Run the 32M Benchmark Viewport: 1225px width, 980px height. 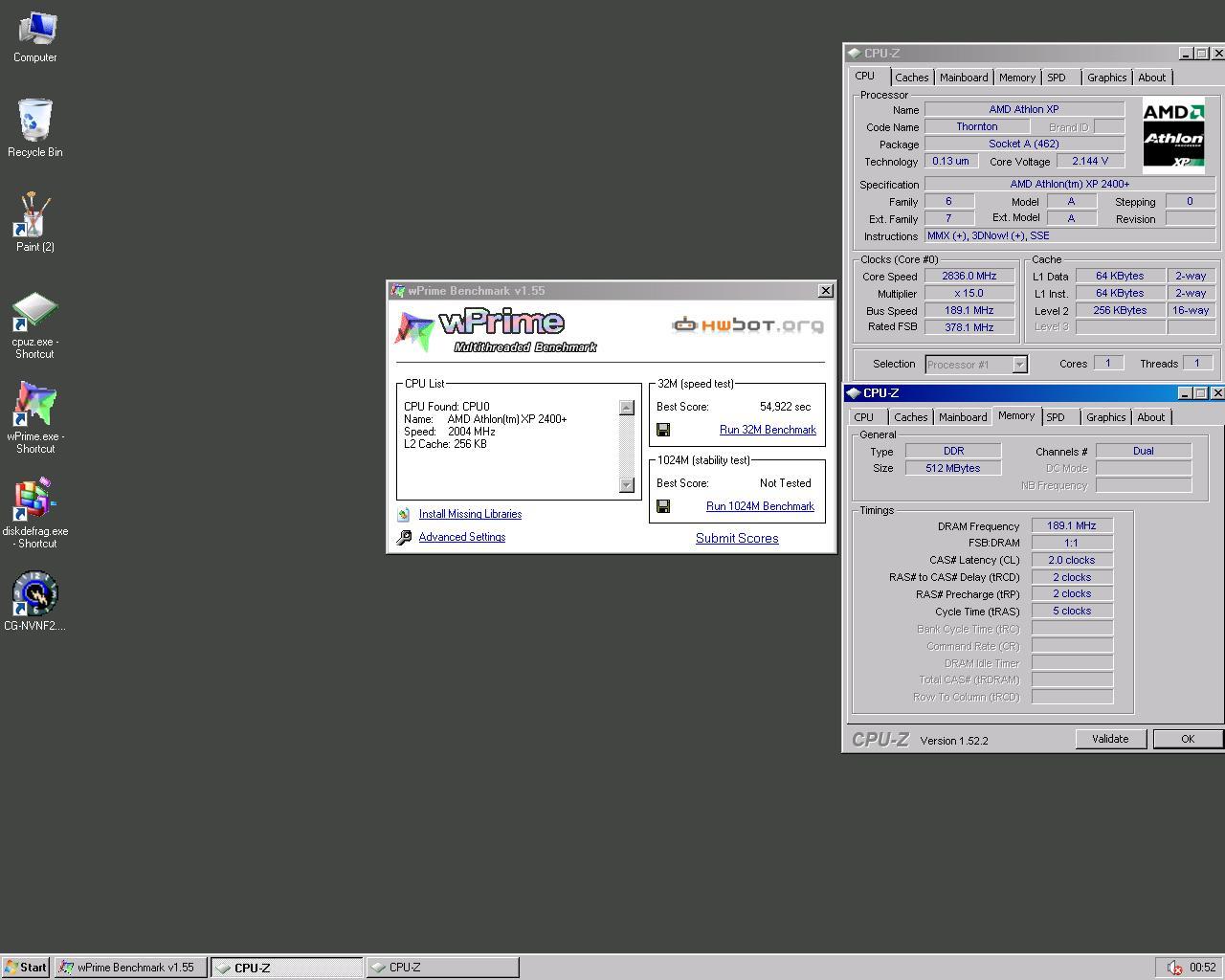point(768,430)
